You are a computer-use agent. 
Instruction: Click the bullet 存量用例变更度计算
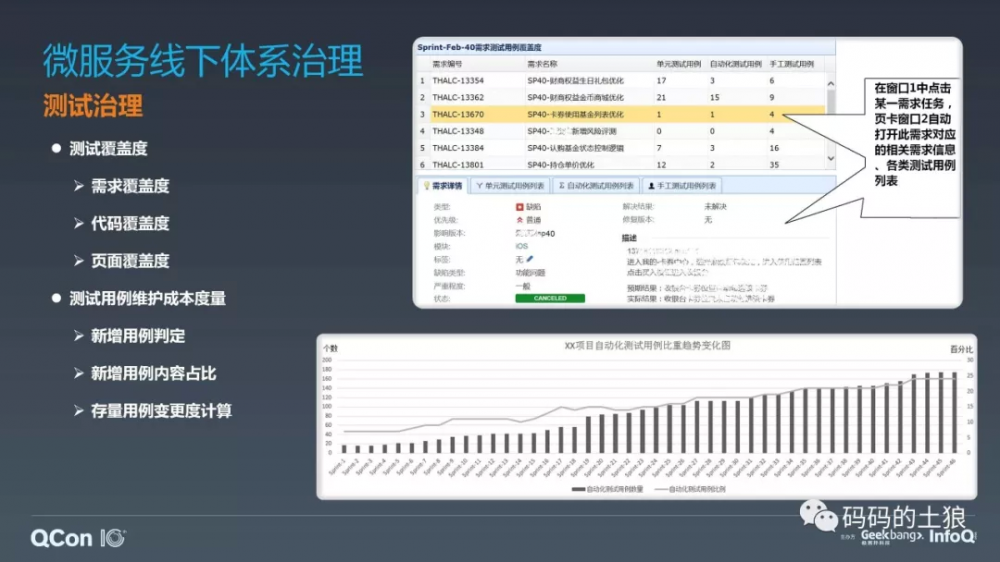(161, 411)
